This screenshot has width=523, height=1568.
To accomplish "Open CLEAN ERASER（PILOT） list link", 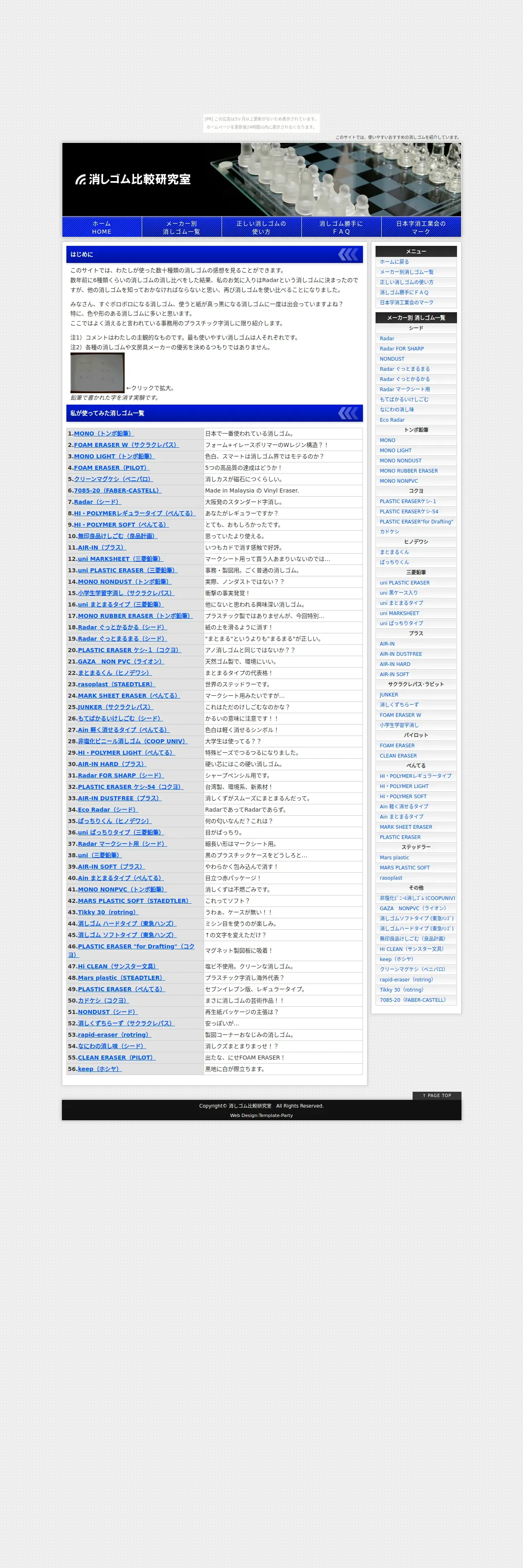I will [117, 1057].
